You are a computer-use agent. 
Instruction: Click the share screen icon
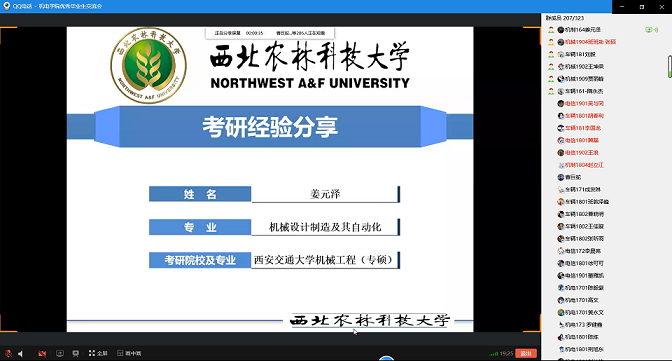tap(60, 353)
